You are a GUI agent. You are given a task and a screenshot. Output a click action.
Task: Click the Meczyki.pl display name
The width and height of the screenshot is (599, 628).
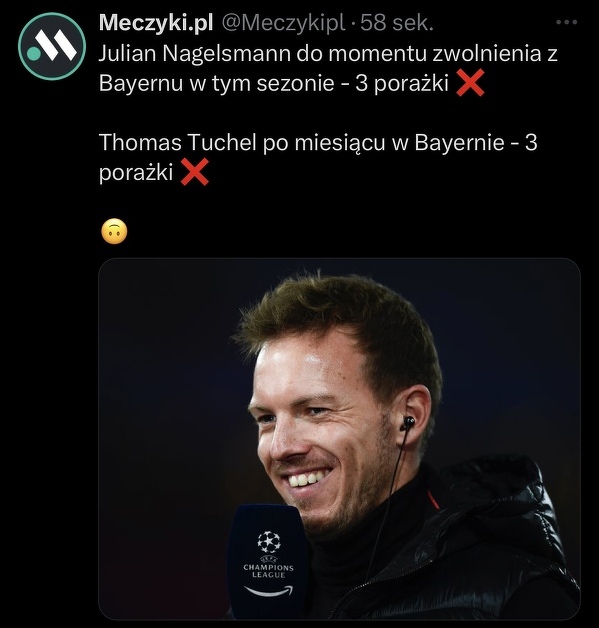[x=156, y=22]
